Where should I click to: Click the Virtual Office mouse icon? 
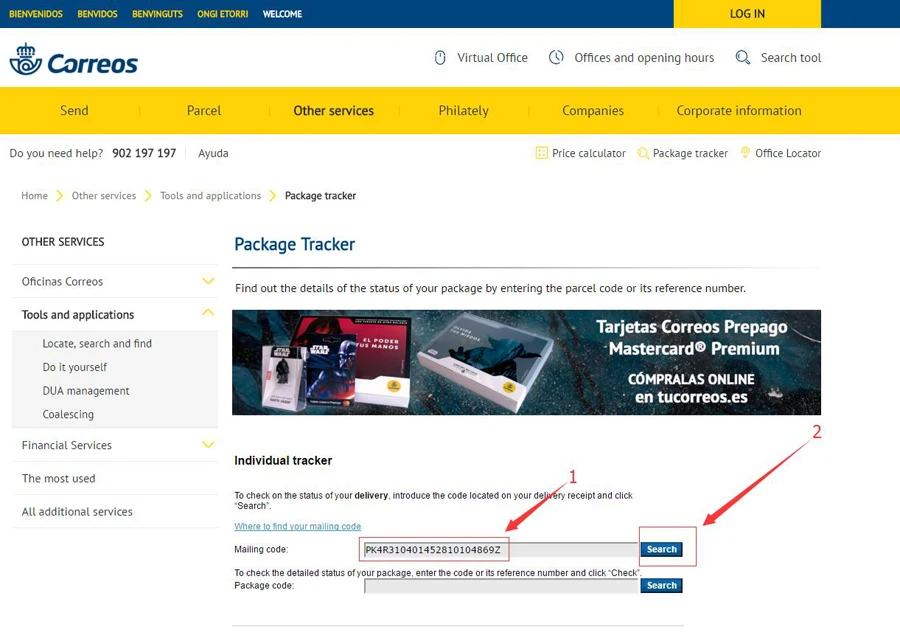[440, 58]
